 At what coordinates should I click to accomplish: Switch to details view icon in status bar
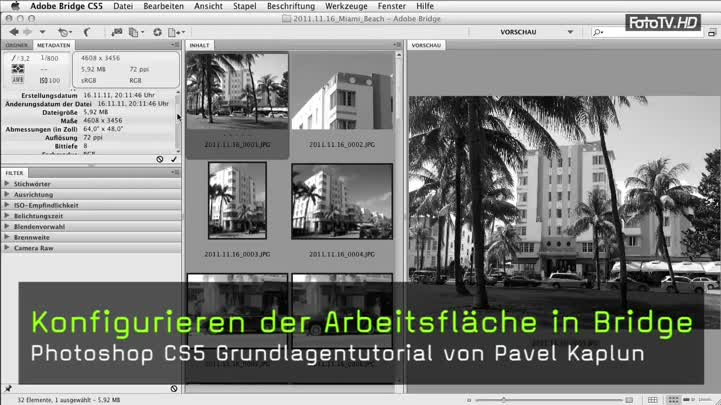pyautogui.click(x=689, y=400)
